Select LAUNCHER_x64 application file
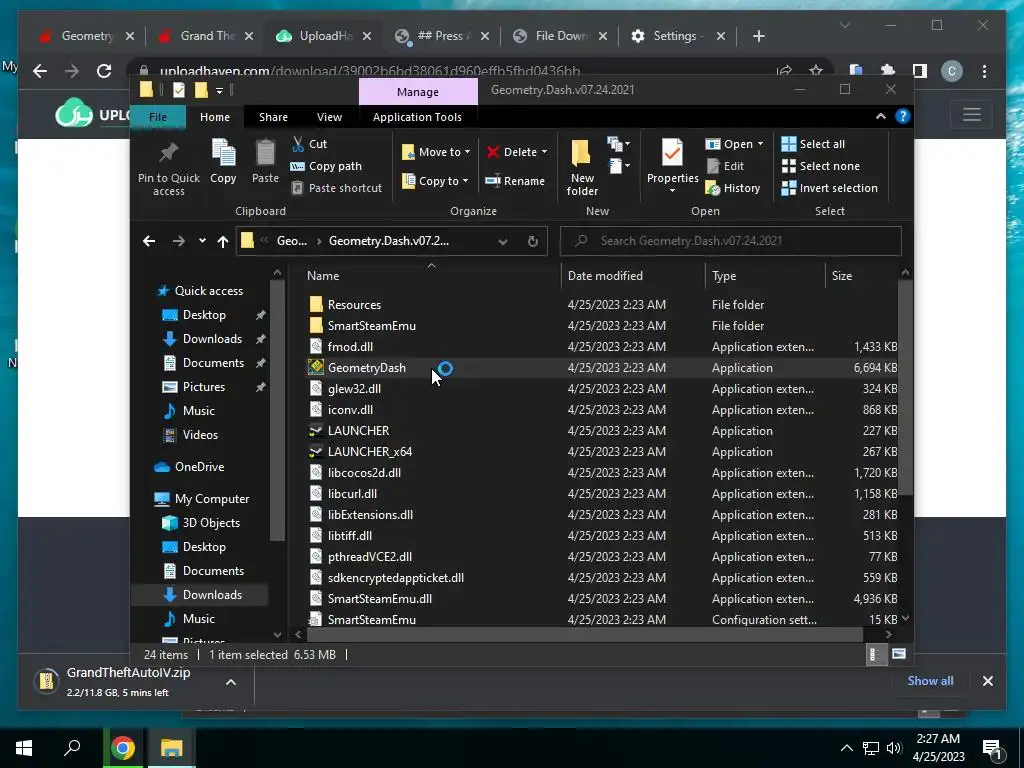 tap(370, 451)
